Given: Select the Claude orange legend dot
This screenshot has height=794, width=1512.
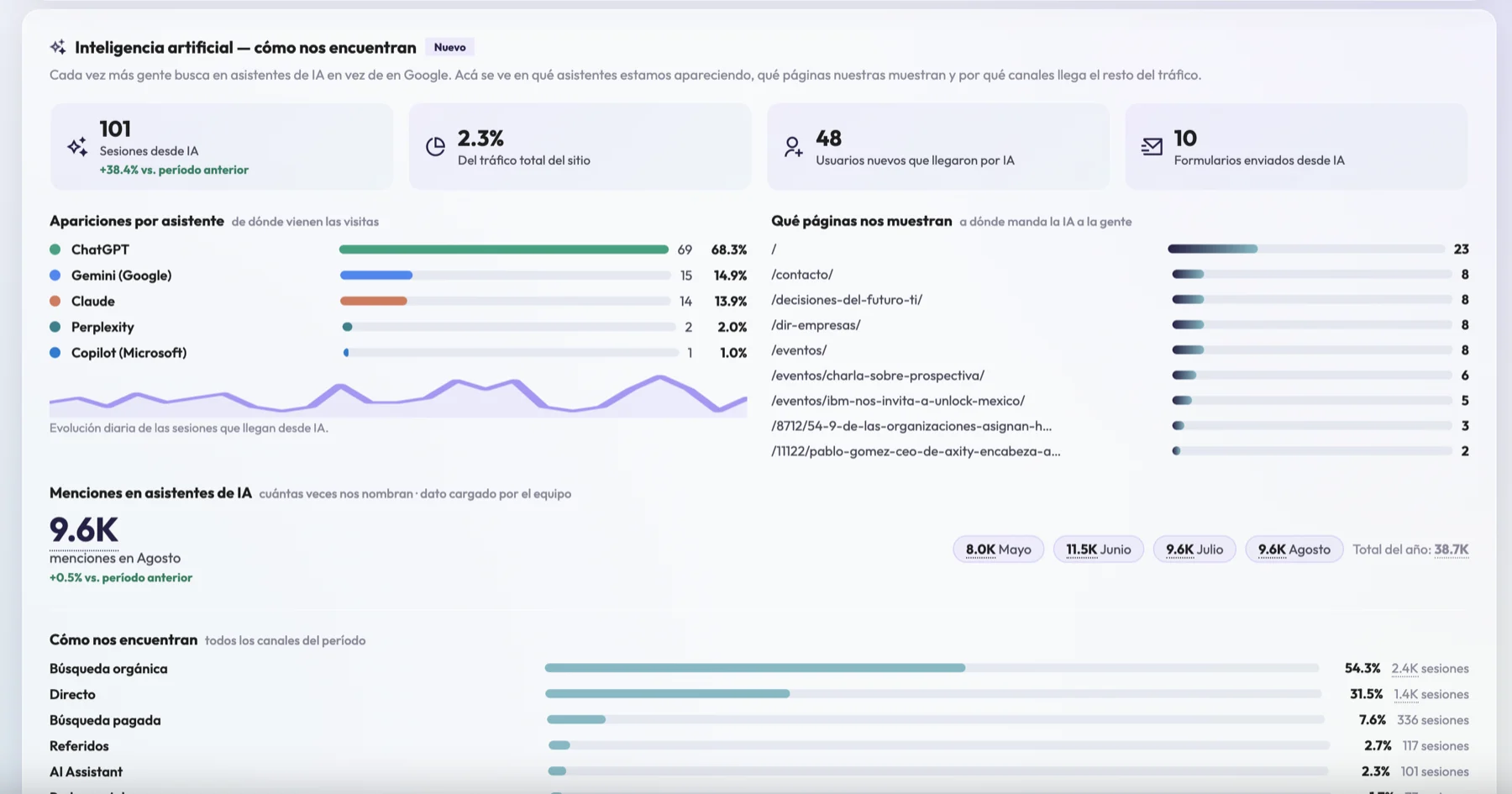Looking at the screenshot, I should coord(55,301).
